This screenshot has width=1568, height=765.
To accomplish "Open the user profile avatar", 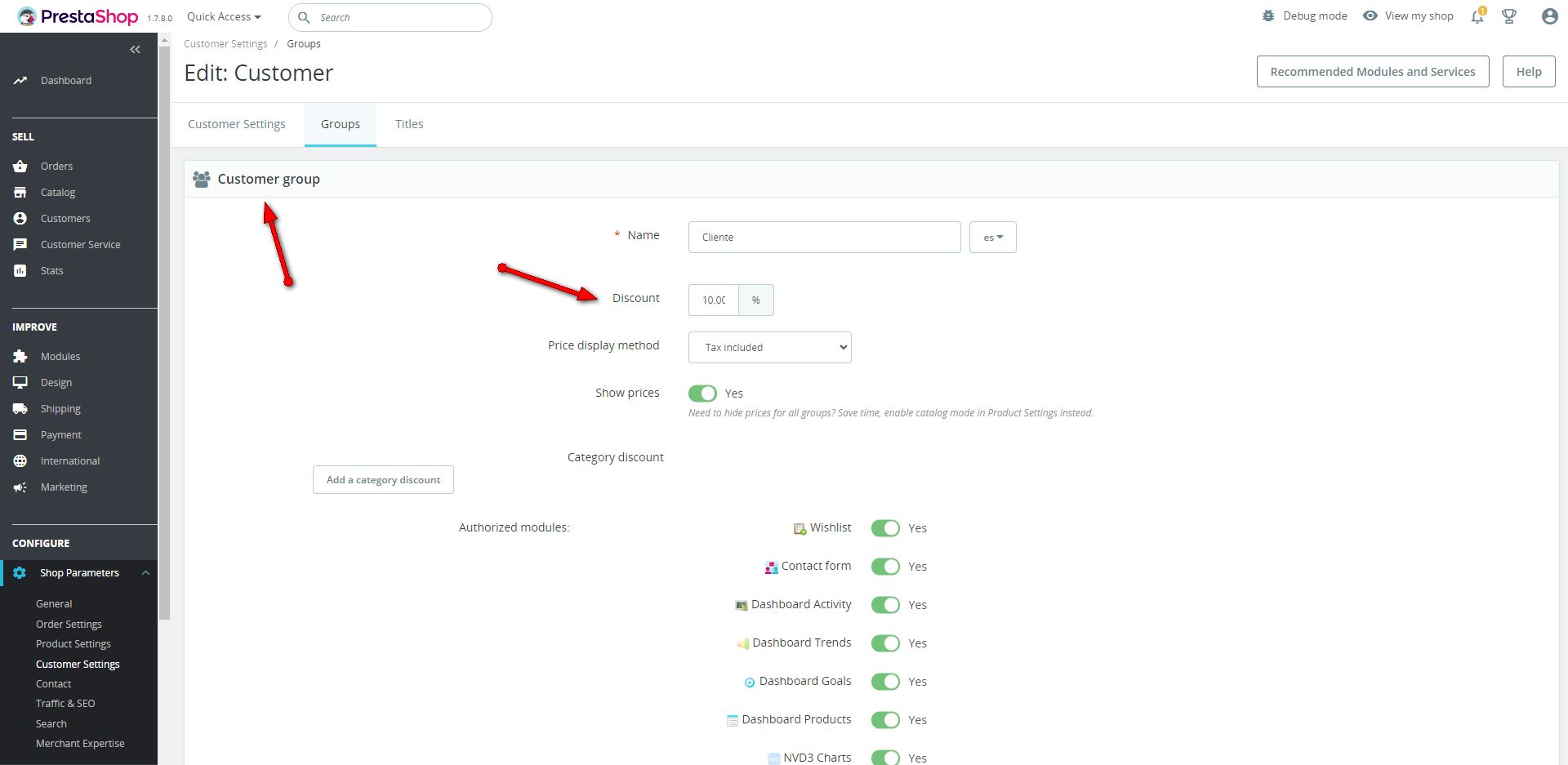I will (1549, 16).
